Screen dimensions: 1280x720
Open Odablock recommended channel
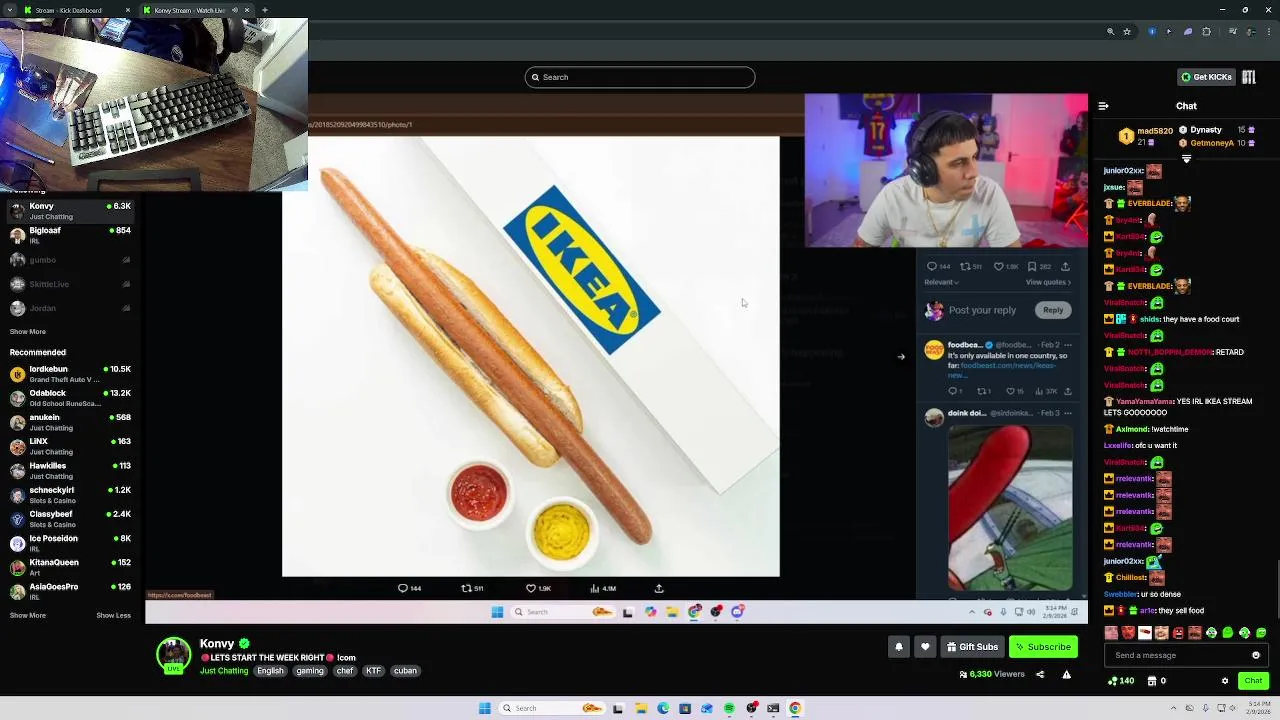70,398
